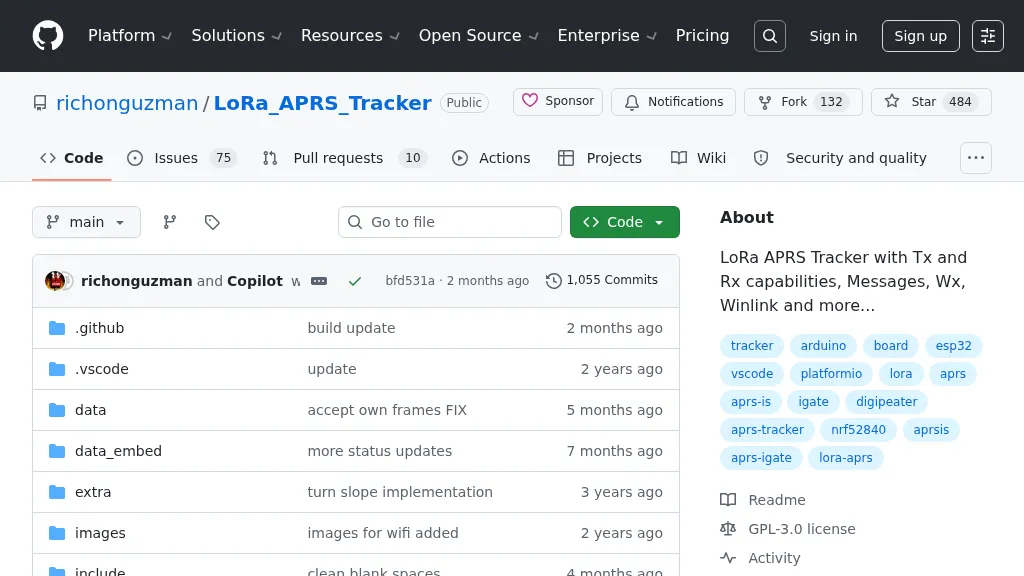The width and height of the screenshot is (1024, 576).
Task: Open the Wiki tab
Action: pyautogui.click(x=698, y=158)
